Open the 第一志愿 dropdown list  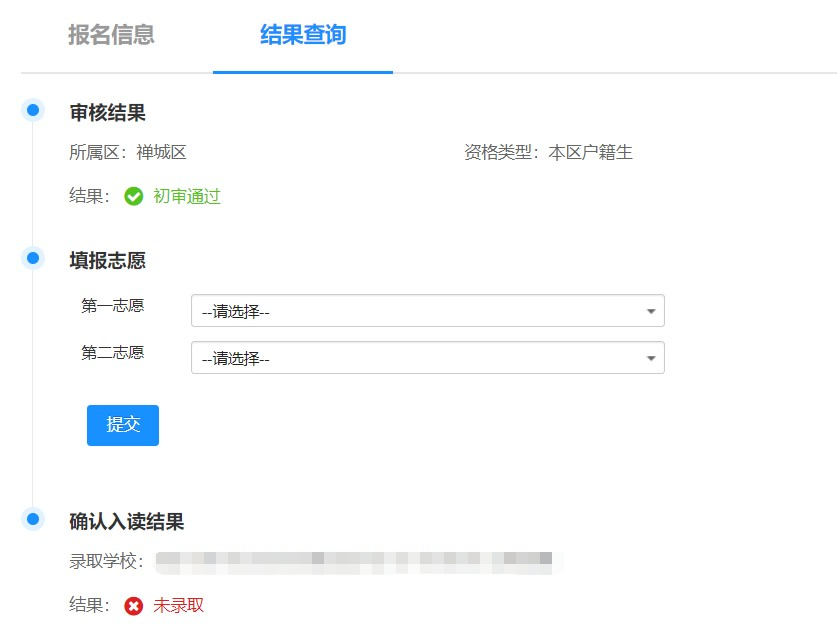tap(427, 311)
